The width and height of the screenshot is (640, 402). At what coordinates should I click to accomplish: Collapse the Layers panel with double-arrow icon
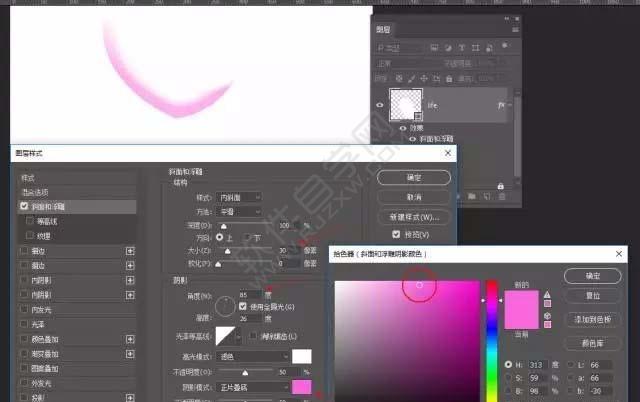(507, 18)
